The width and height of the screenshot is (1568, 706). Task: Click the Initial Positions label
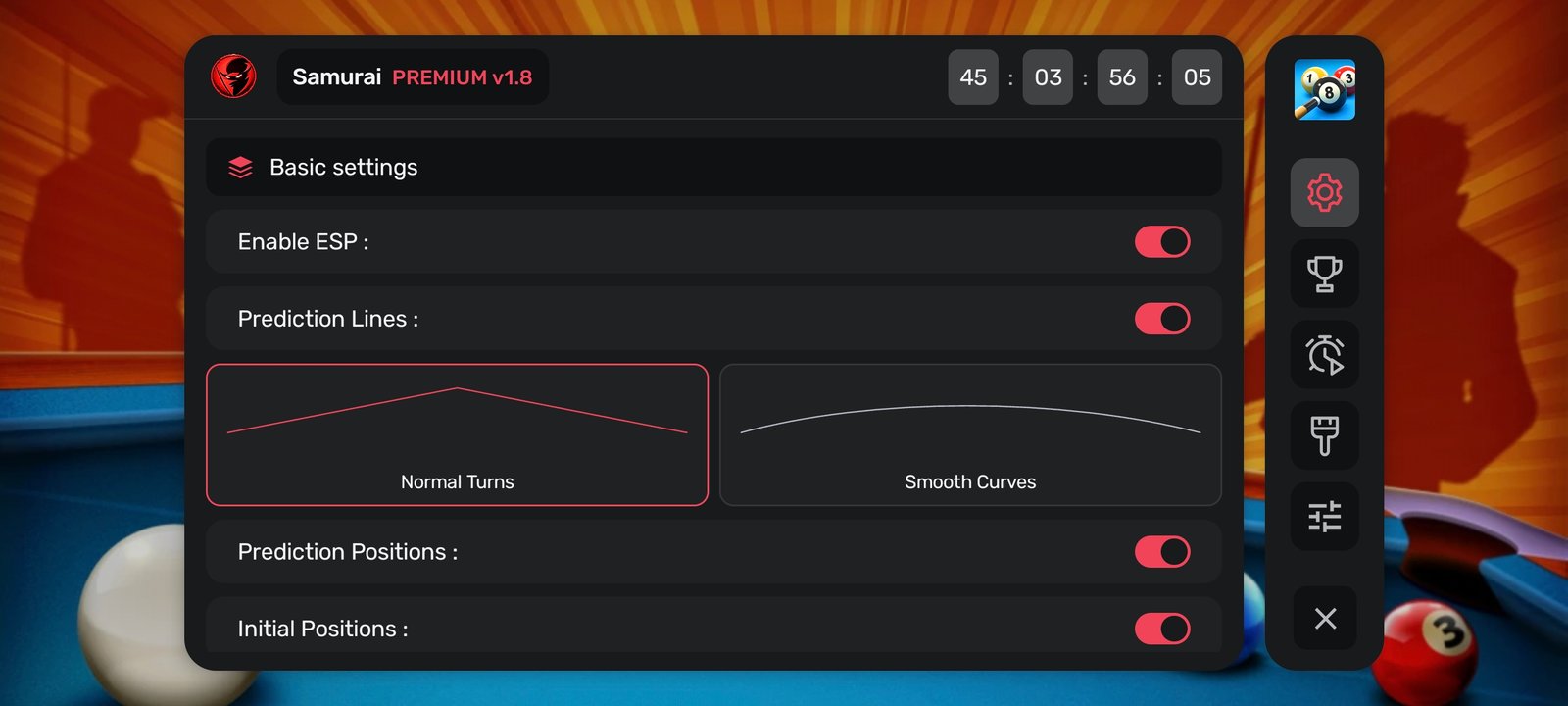click(x=322, y=629)
